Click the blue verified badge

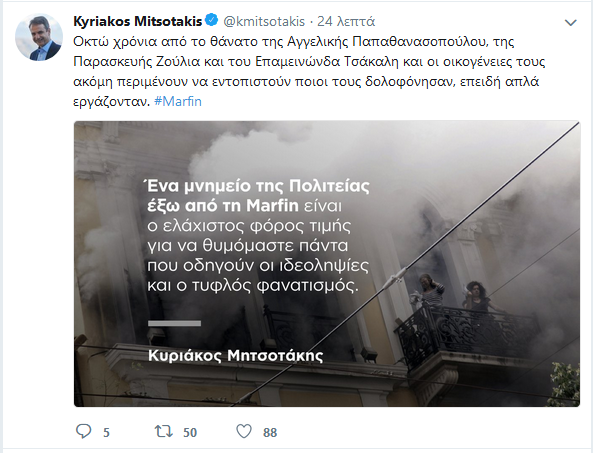pyautogui.click(x=211, y=20)
